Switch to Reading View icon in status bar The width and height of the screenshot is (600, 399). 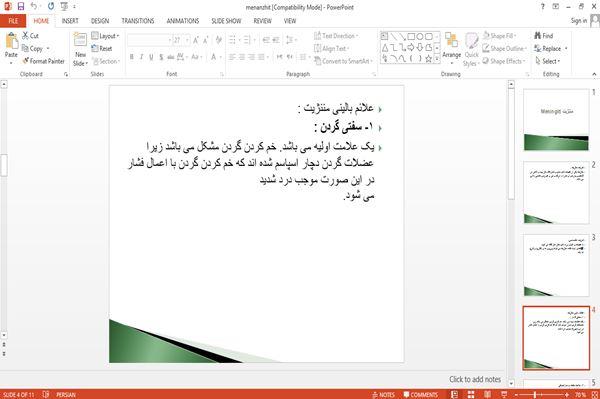point(488,394)
